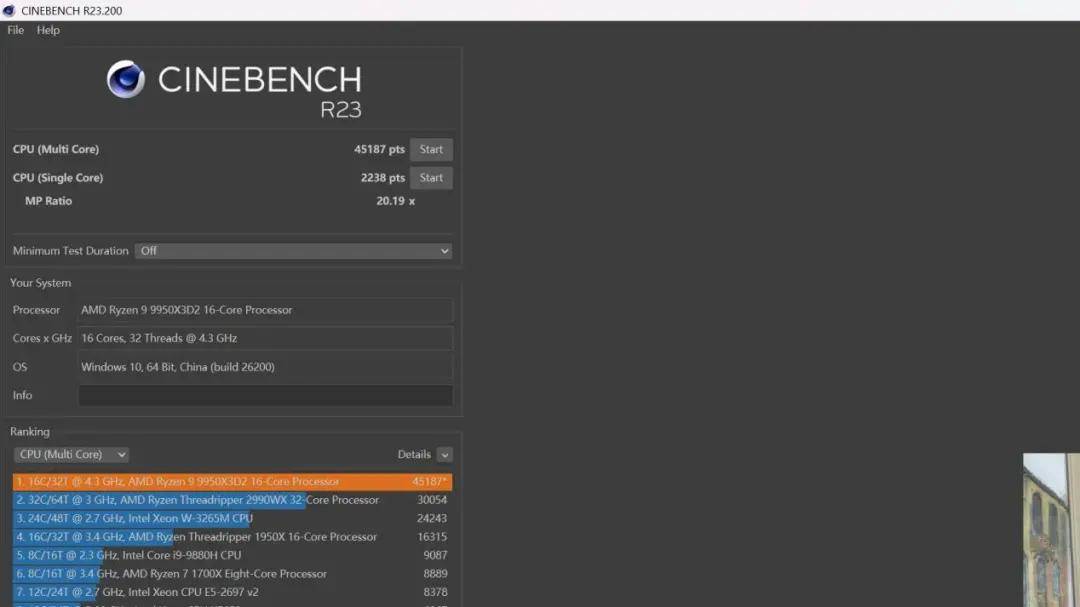The width and height of the screenshot is (1080, 607).
Task: Click the Processor field with AMD Ryzen 9 9950X3D2
Action: click(x=265, y=310)
